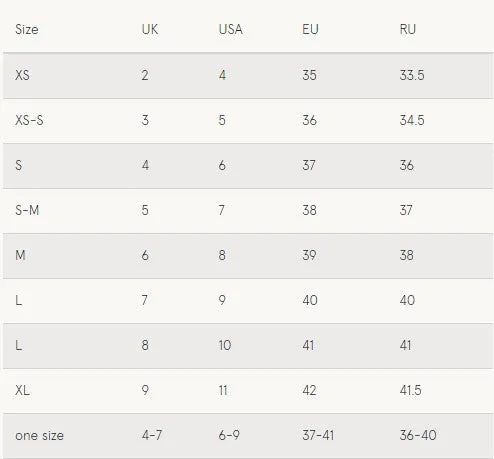Select EU value 42
Image resolution: width=494 pixels, height=459 pixels.
[x=309, y=390]
